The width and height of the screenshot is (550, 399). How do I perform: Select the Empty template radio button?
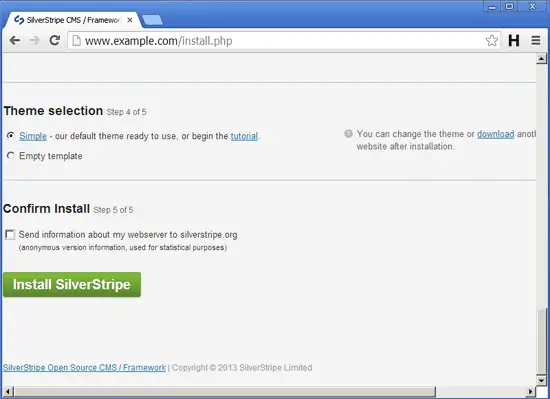pyautogui.click(x=11, y=155)
